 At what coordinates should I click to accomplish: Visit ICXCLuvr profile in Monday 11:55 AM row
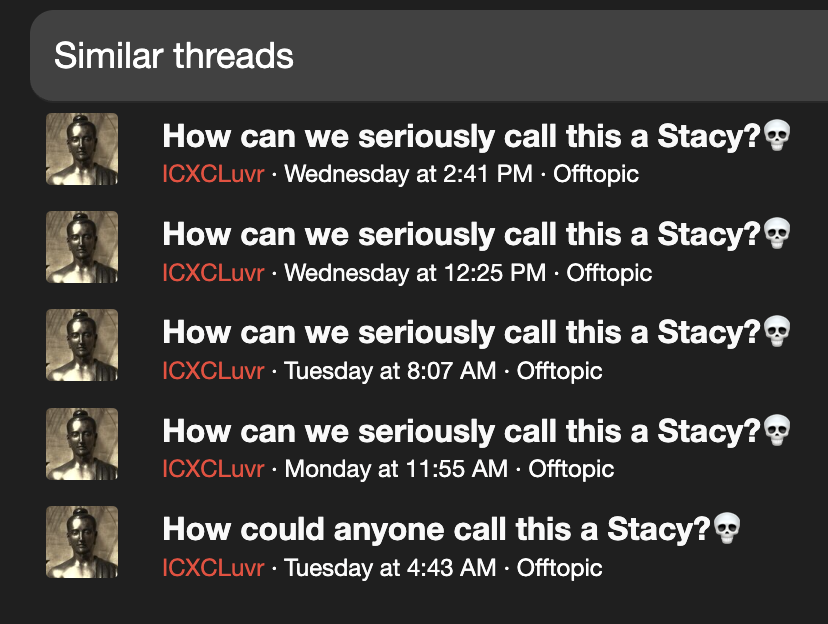click(x=213, y=469)
